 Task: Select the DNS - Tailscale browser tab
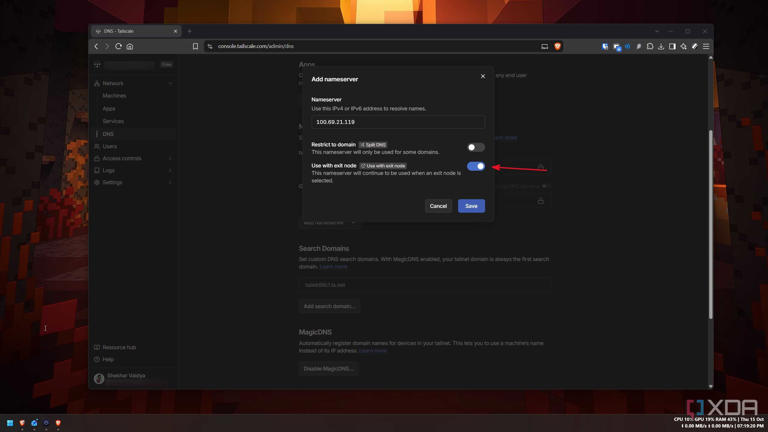coord(136,31)
